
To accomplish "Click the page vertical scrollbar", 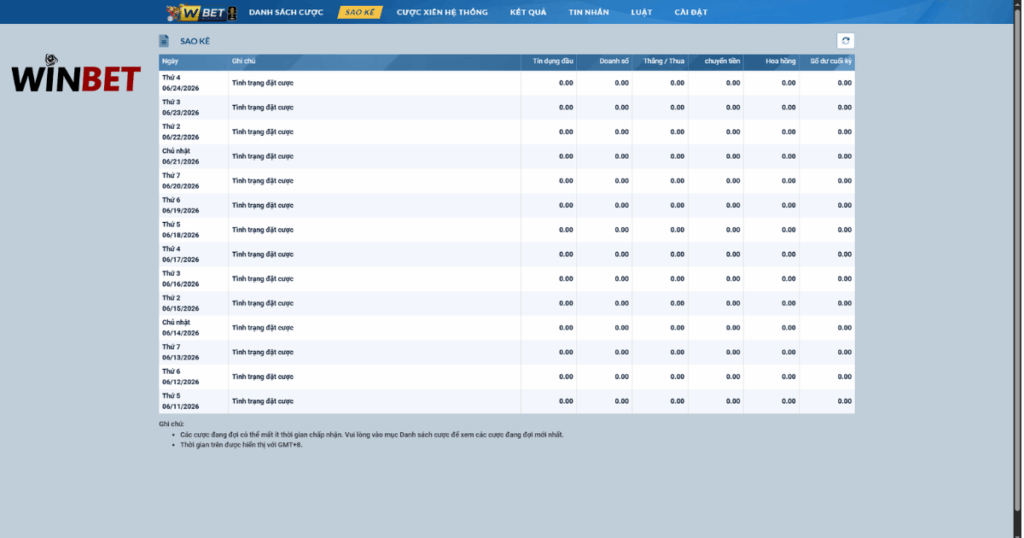I will 1017,258.
